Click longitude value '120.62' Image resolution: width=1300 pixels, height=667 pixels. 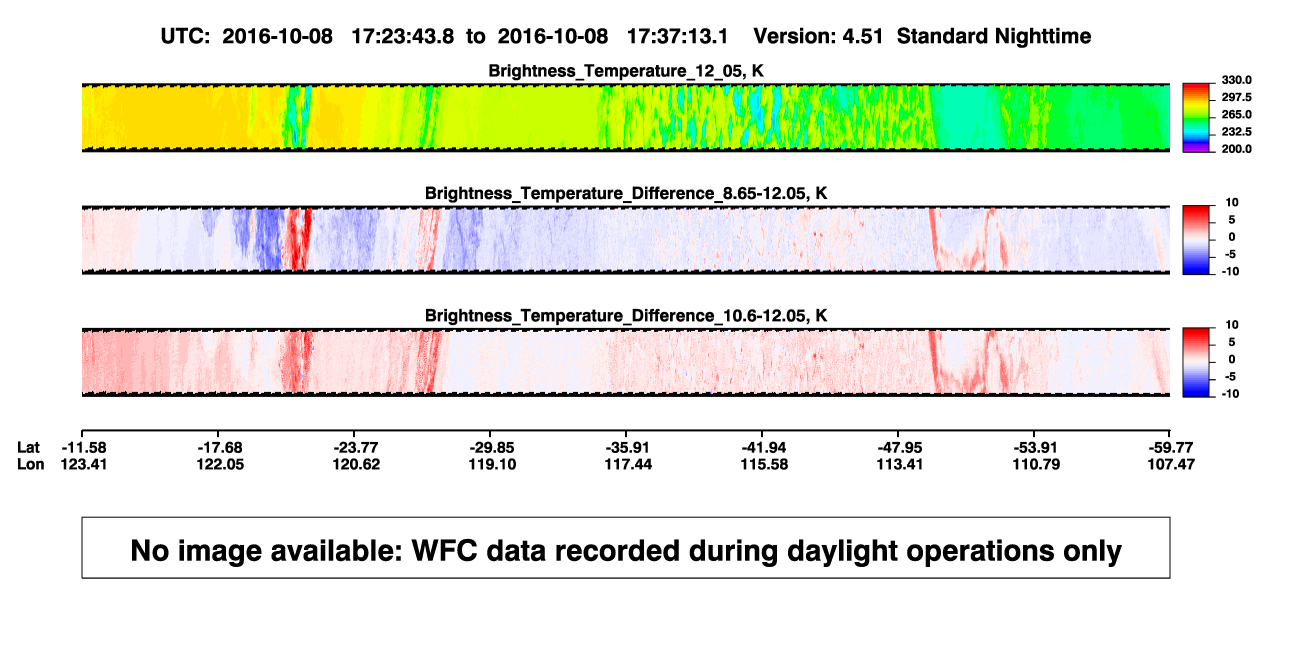coord(355,464)
